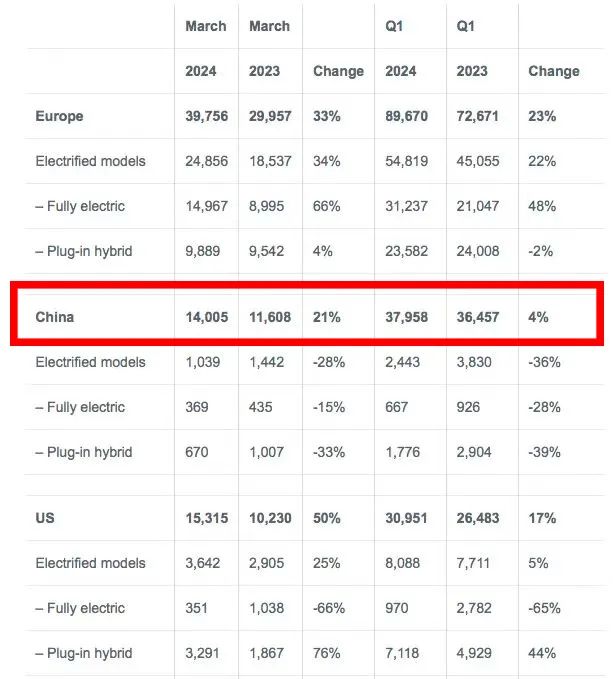Click Europe plug-in hybrid Q1 change -2%
The height and width of the screenshot is (679, 613).
point(540,251)
